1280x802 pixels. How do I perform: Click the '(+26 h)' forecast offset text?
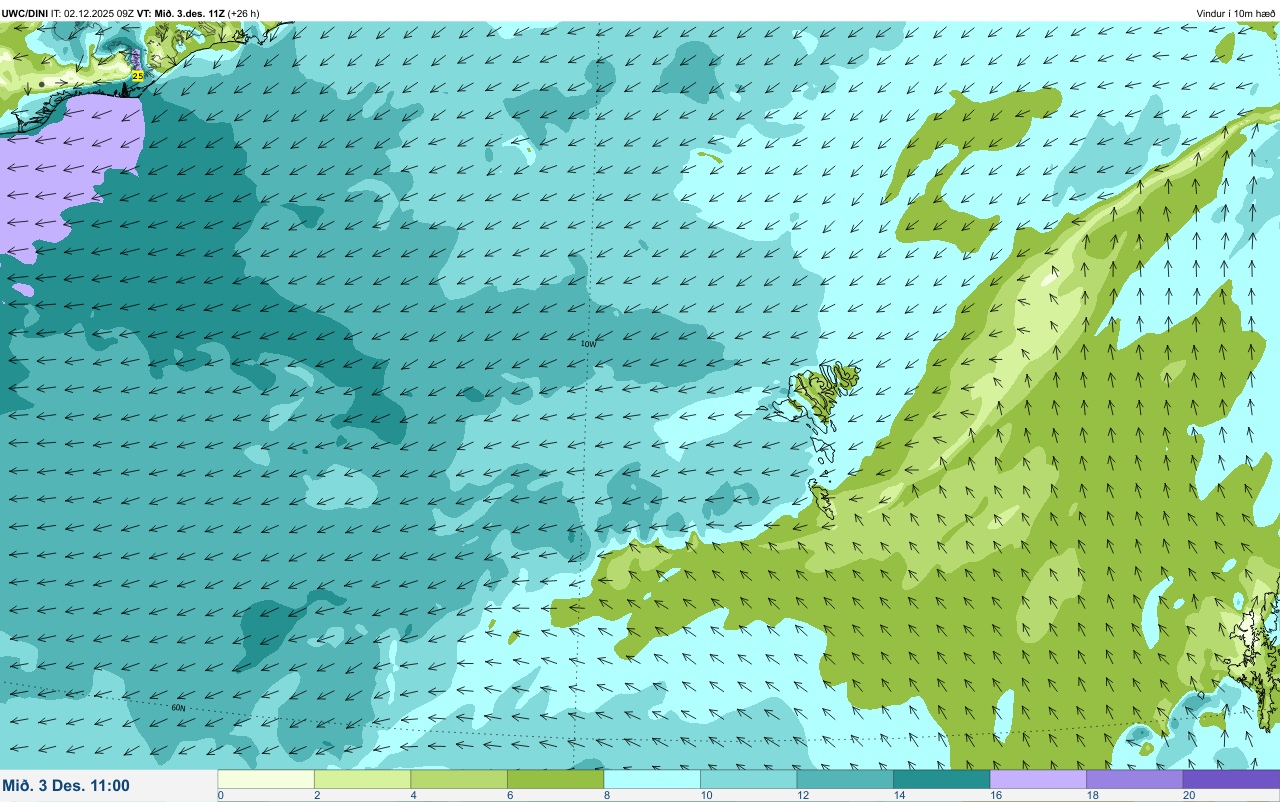tap(243, 13)
